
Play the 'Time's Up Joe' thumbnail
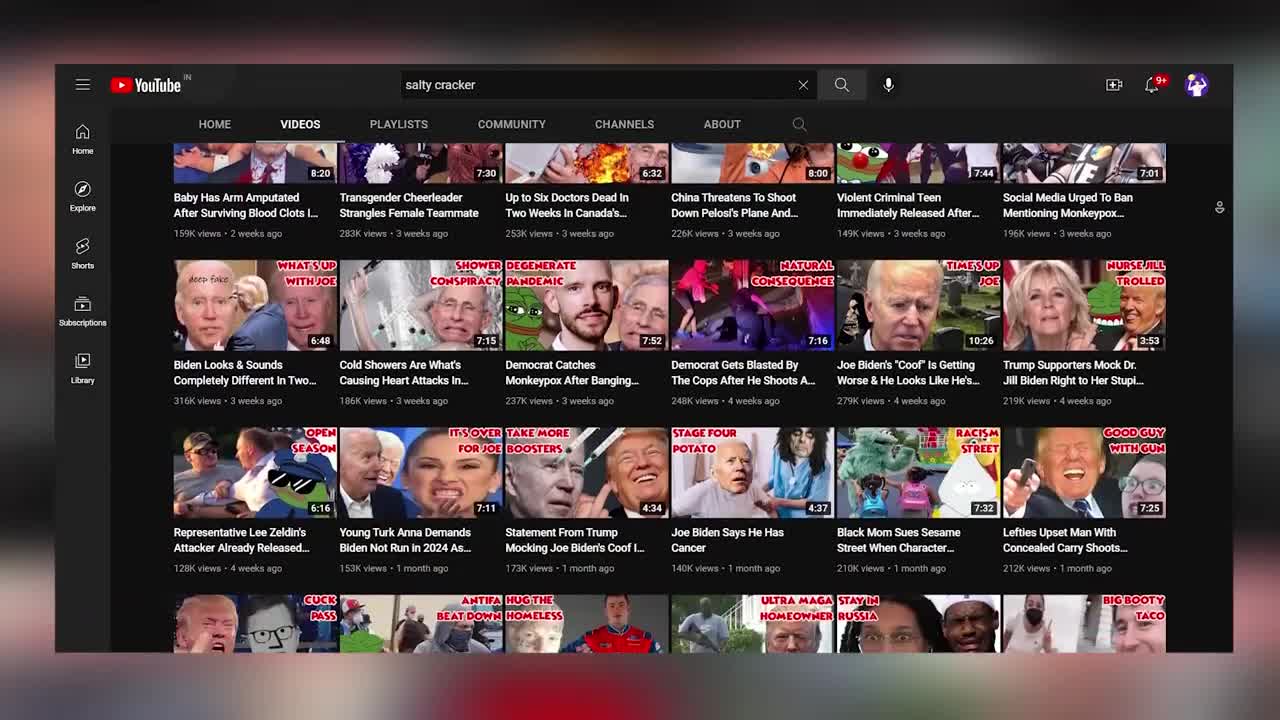(x=919, y=305)
